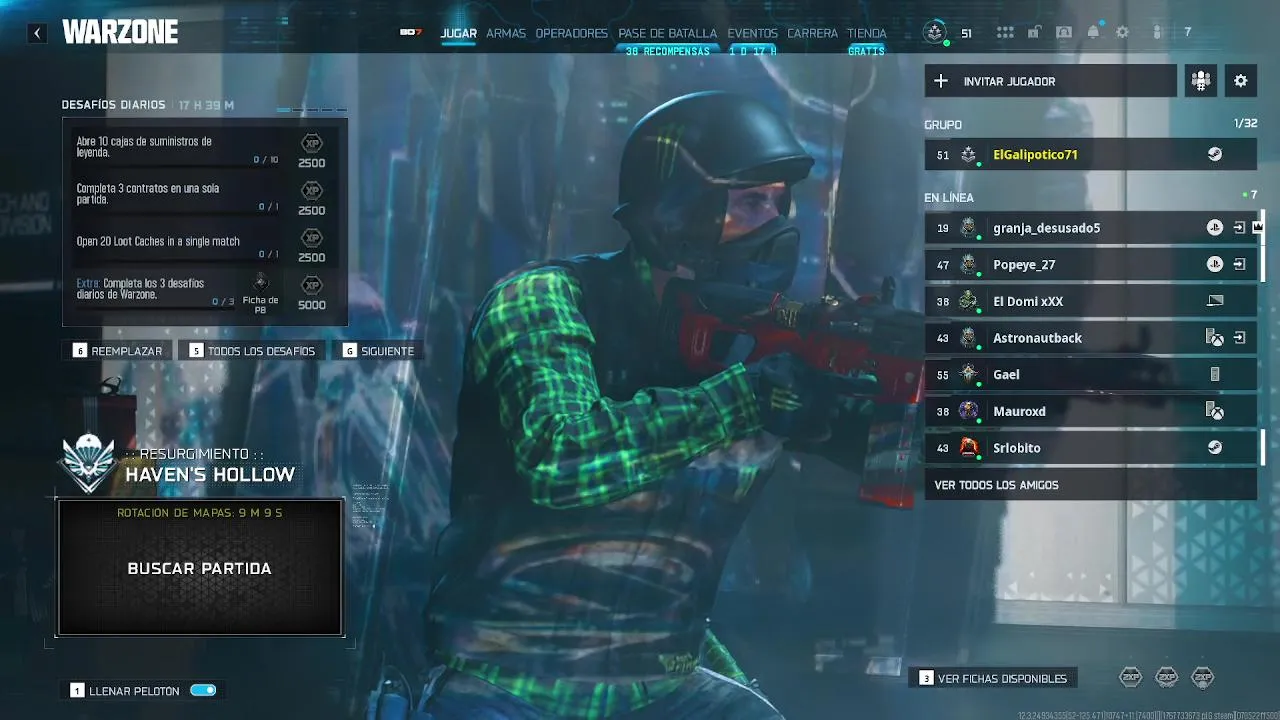Open the BO7 game switcher icon

(x=410, y=33)
